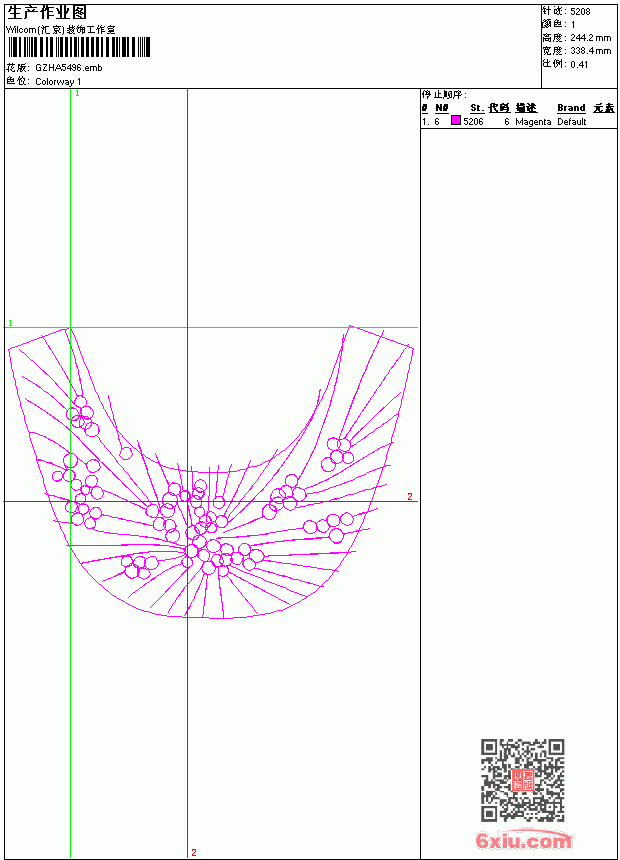Click the St. column header
Screen dimensions: 620x860
477,108
